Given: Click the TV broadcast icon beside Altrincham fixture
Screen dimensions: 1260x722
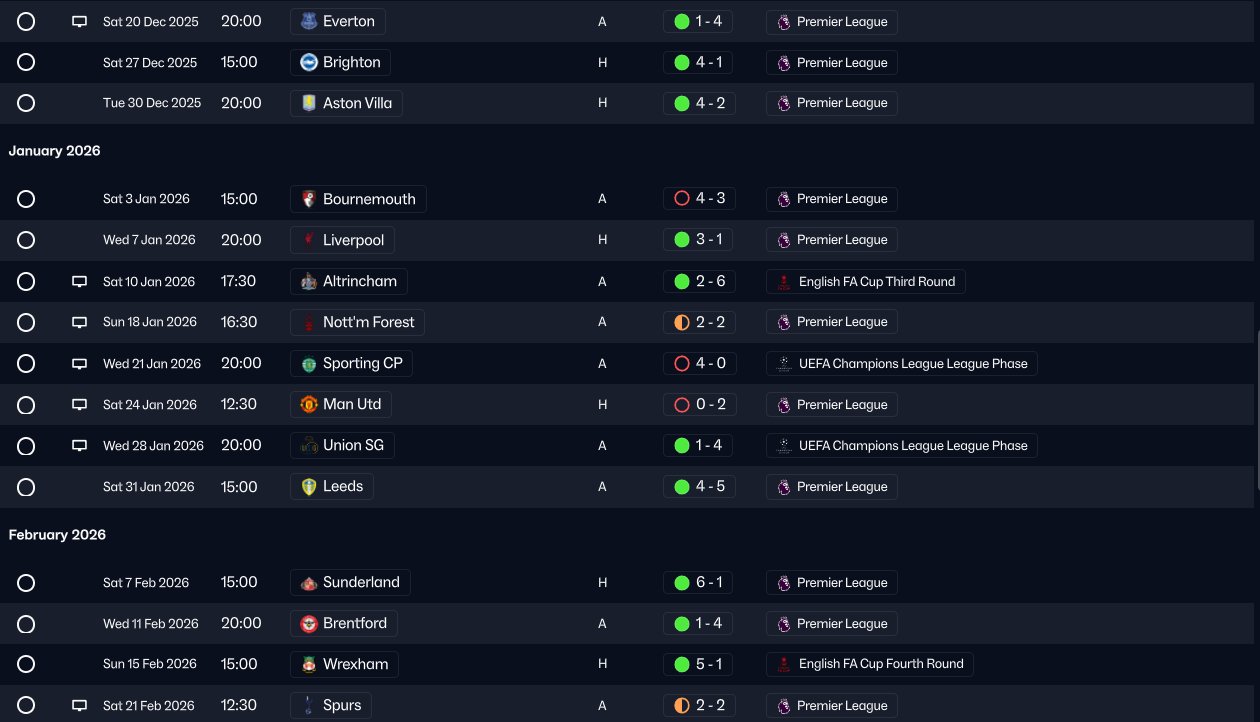Looking at the screenshot, I should (80, 282).
